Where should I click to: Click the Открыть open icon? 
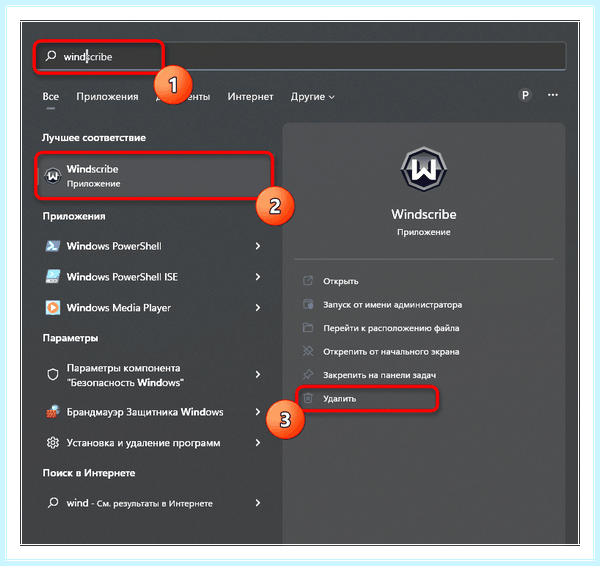[308, 281]
